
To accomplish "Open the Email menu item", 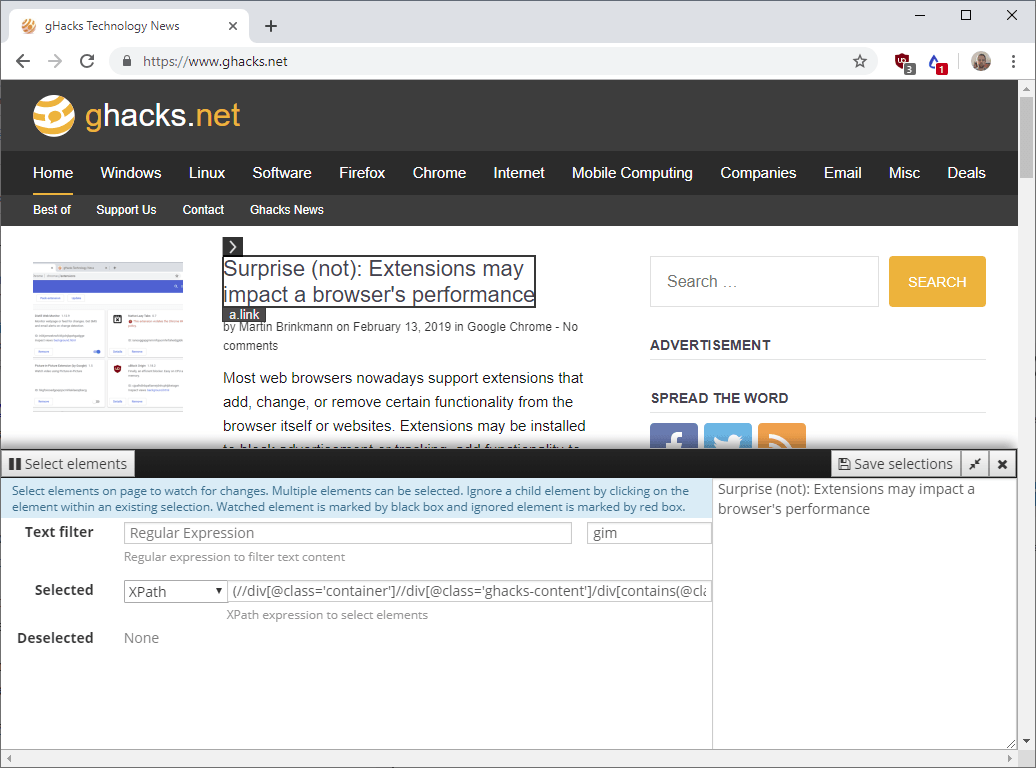I will click(842, 173).
